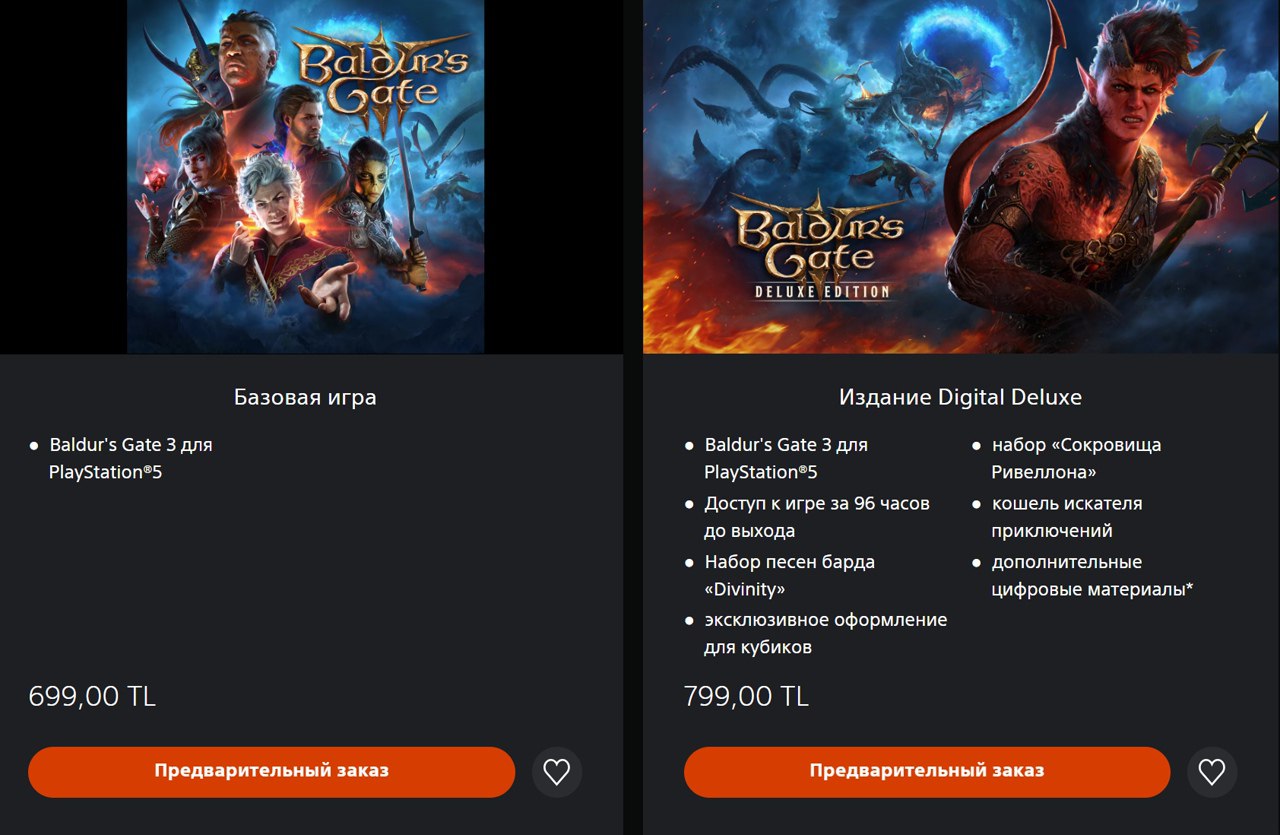Click the "Набор песен барда «Divinity»" item
The width and height of the screenshot is (1280, 835).
click(x=789, y=575)
